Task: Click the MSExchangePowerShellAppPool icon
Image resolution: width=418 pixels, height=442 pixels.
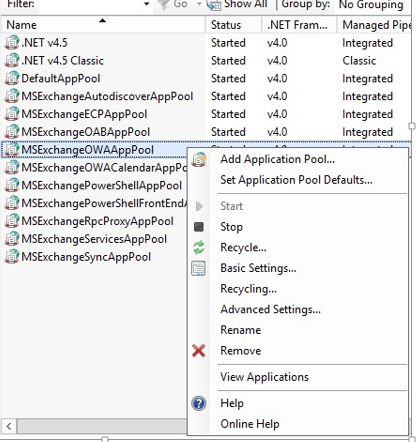Action: 12,185
